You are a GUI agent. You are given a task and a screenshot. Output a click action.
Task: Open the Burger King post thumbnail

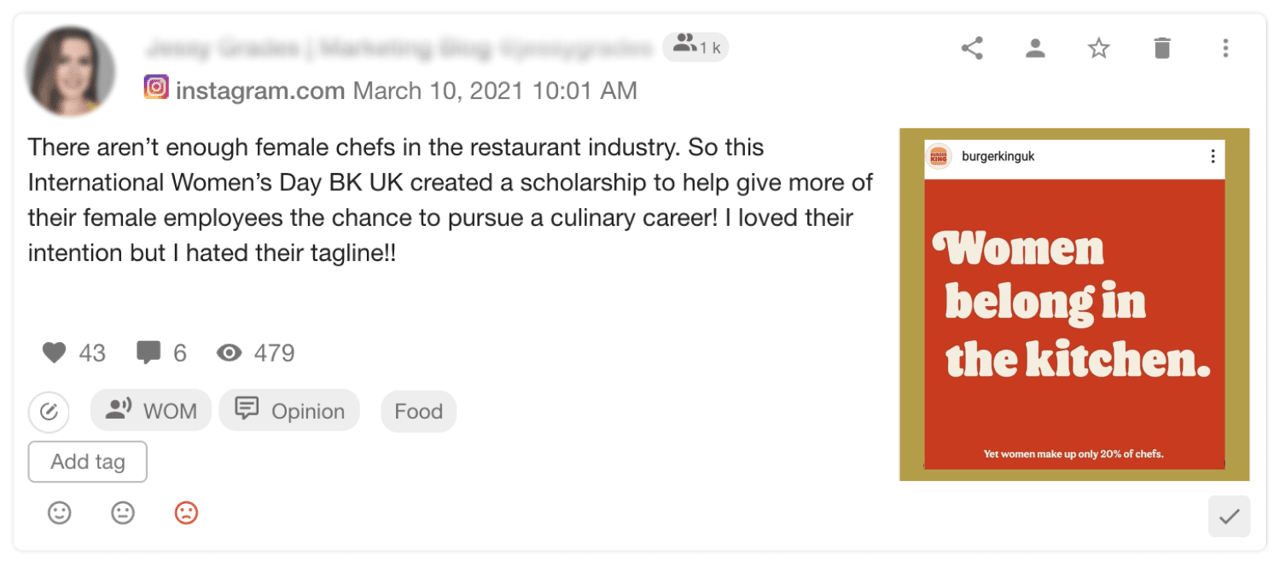pos(1074,305)
